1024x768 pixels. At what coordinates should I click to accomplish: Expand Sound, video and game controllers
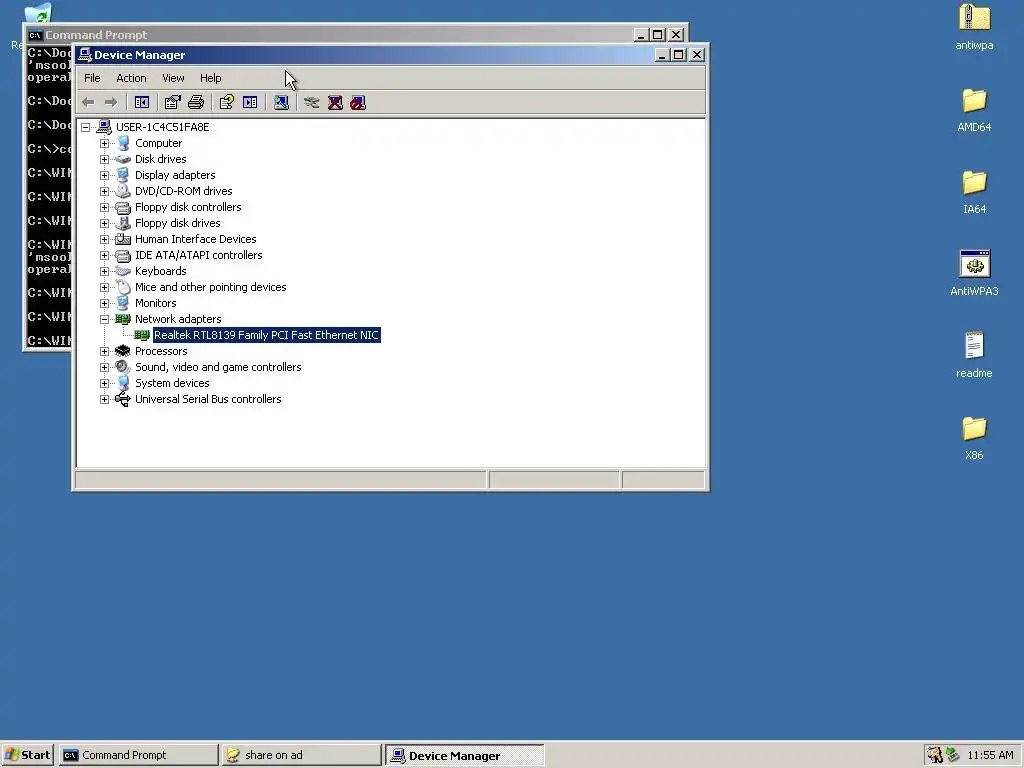[104, 367]
